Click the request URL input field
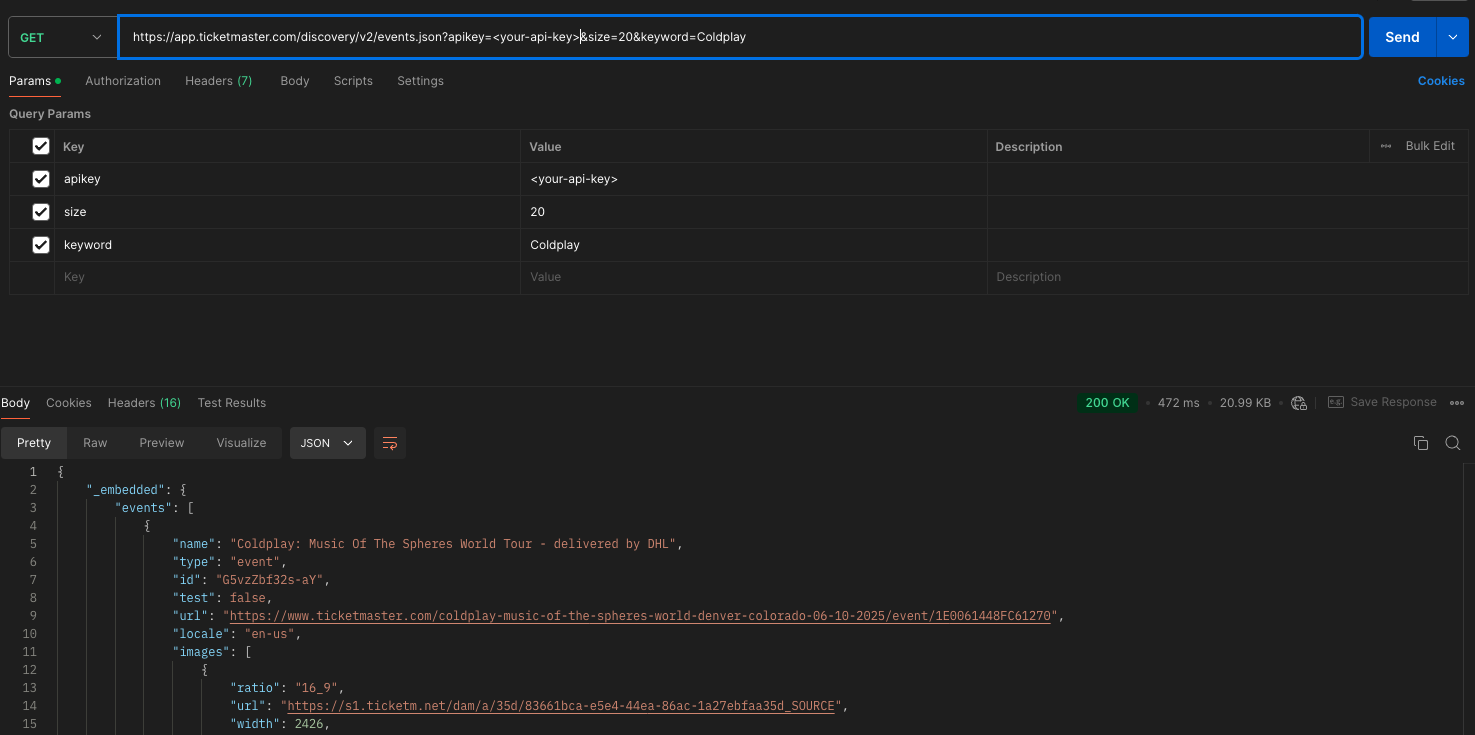Screen dimensions: 1475x735 (x=740, y=37)
